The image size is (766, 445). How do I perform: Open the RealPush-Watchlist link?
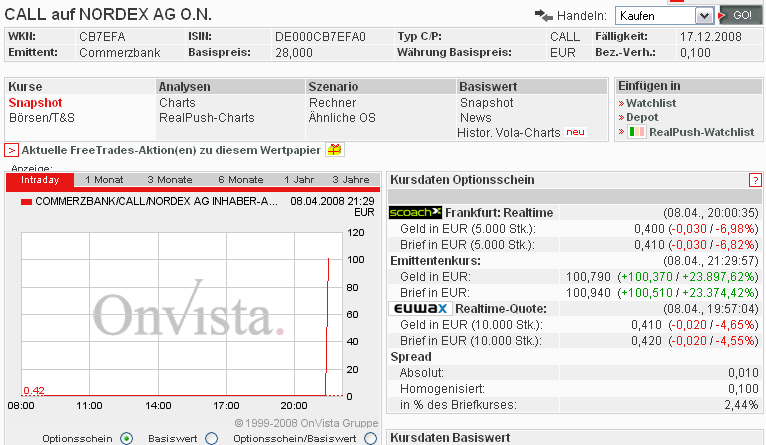702,132
